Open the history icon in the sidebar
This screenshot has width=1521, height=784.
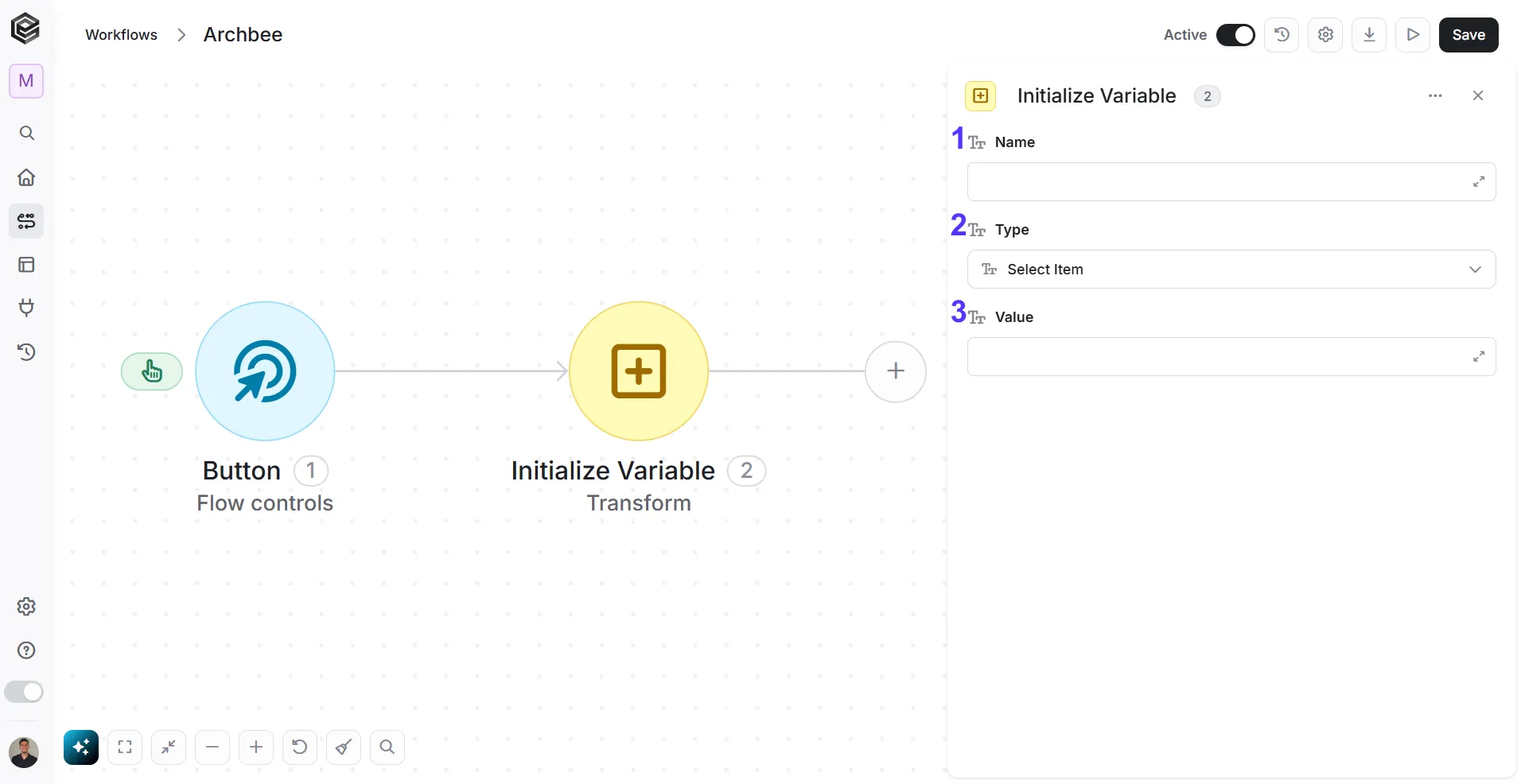coord(26,352)
